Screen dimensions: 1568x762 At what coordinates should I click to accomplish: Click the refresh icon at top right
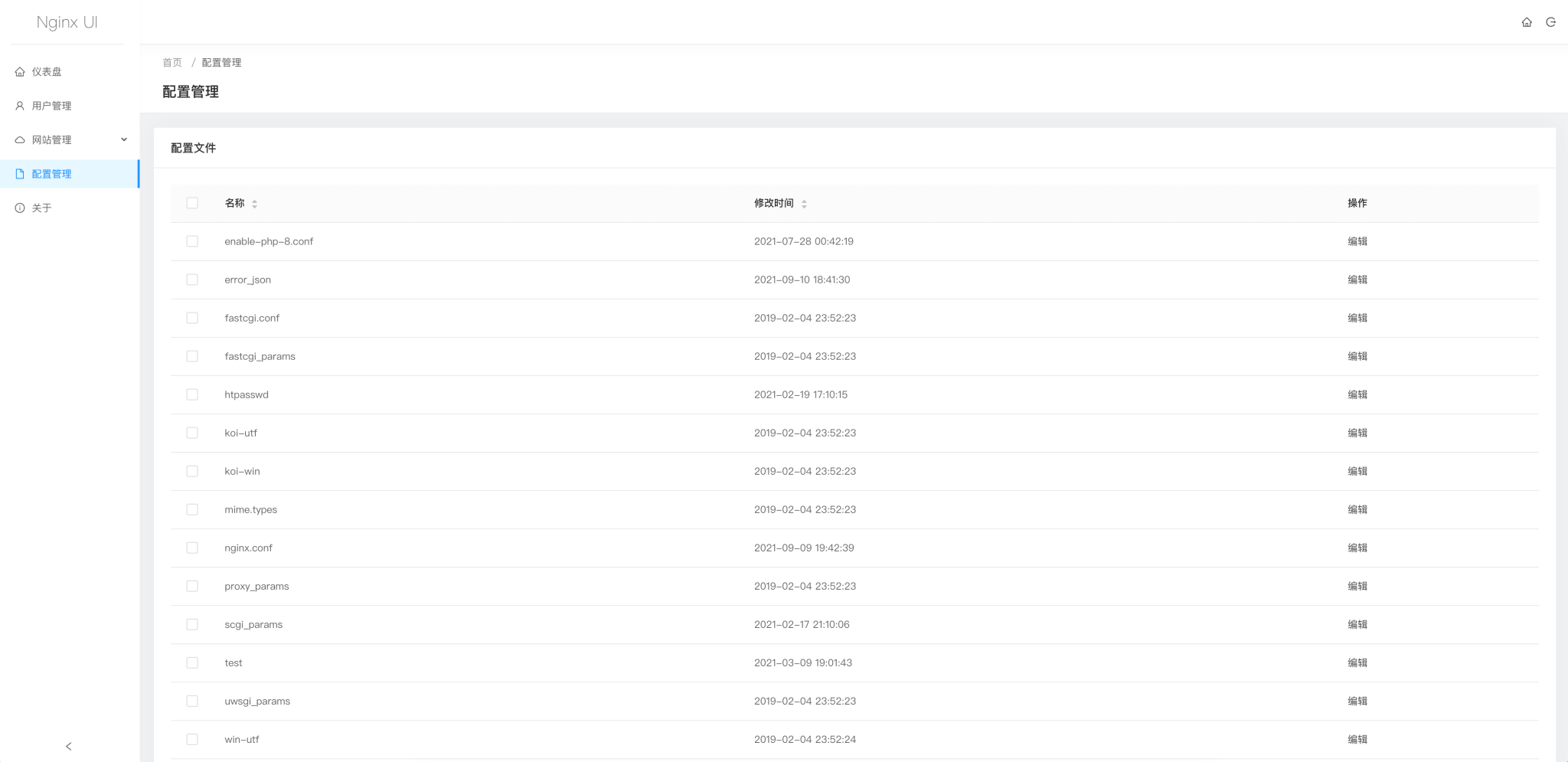click(x=1551, y=22)
